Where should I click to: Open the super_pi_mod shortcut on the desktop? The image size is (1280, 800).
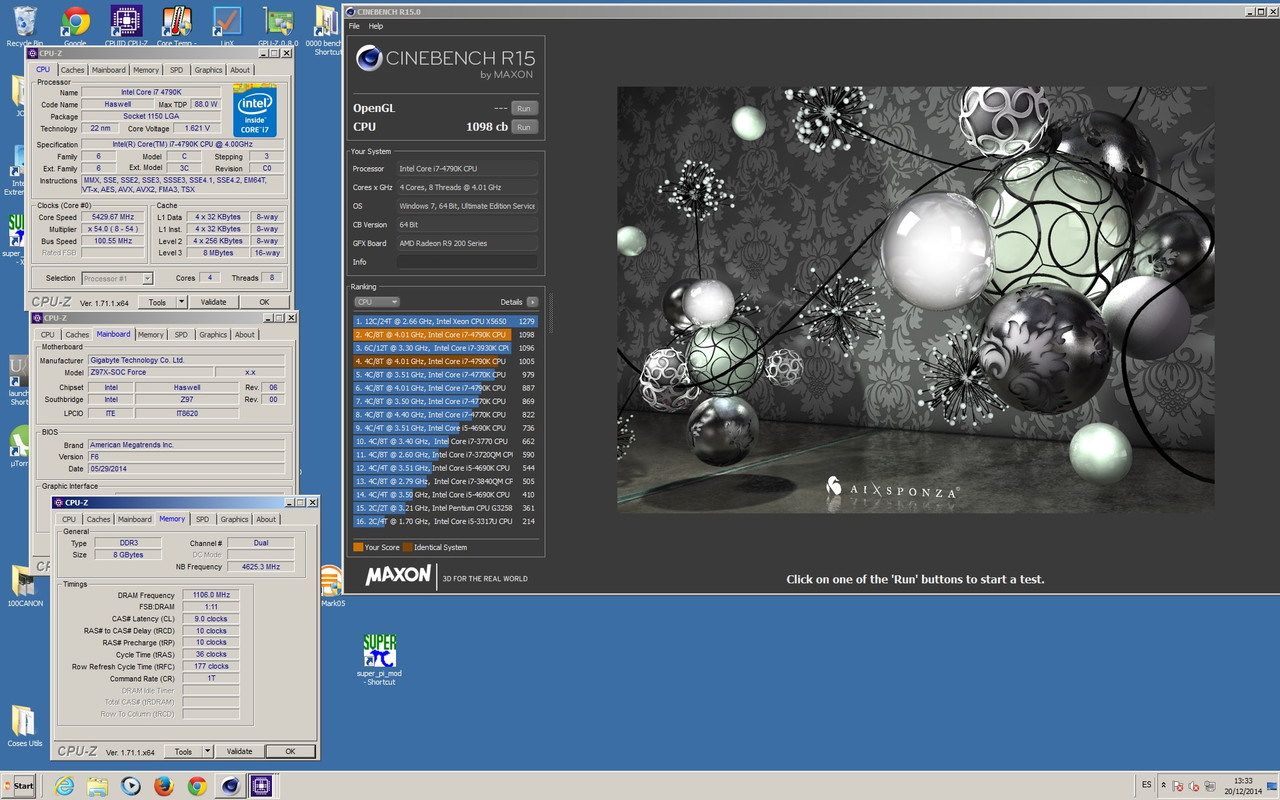pyautogui.click(x=379, y=658)
